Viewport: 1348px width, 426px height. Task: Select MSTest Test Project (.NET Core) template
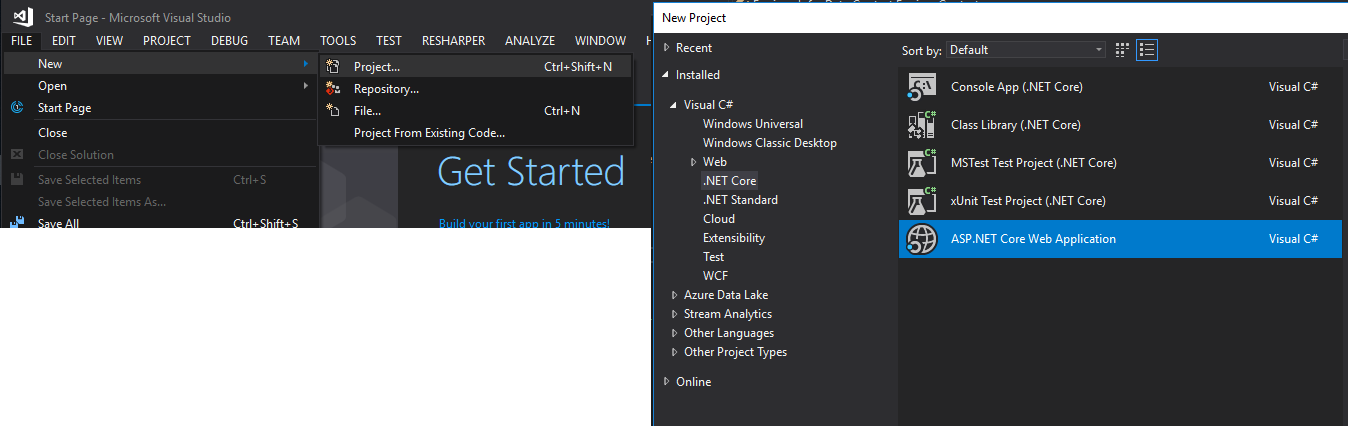pyautogui.click(x=1120, y=163)
